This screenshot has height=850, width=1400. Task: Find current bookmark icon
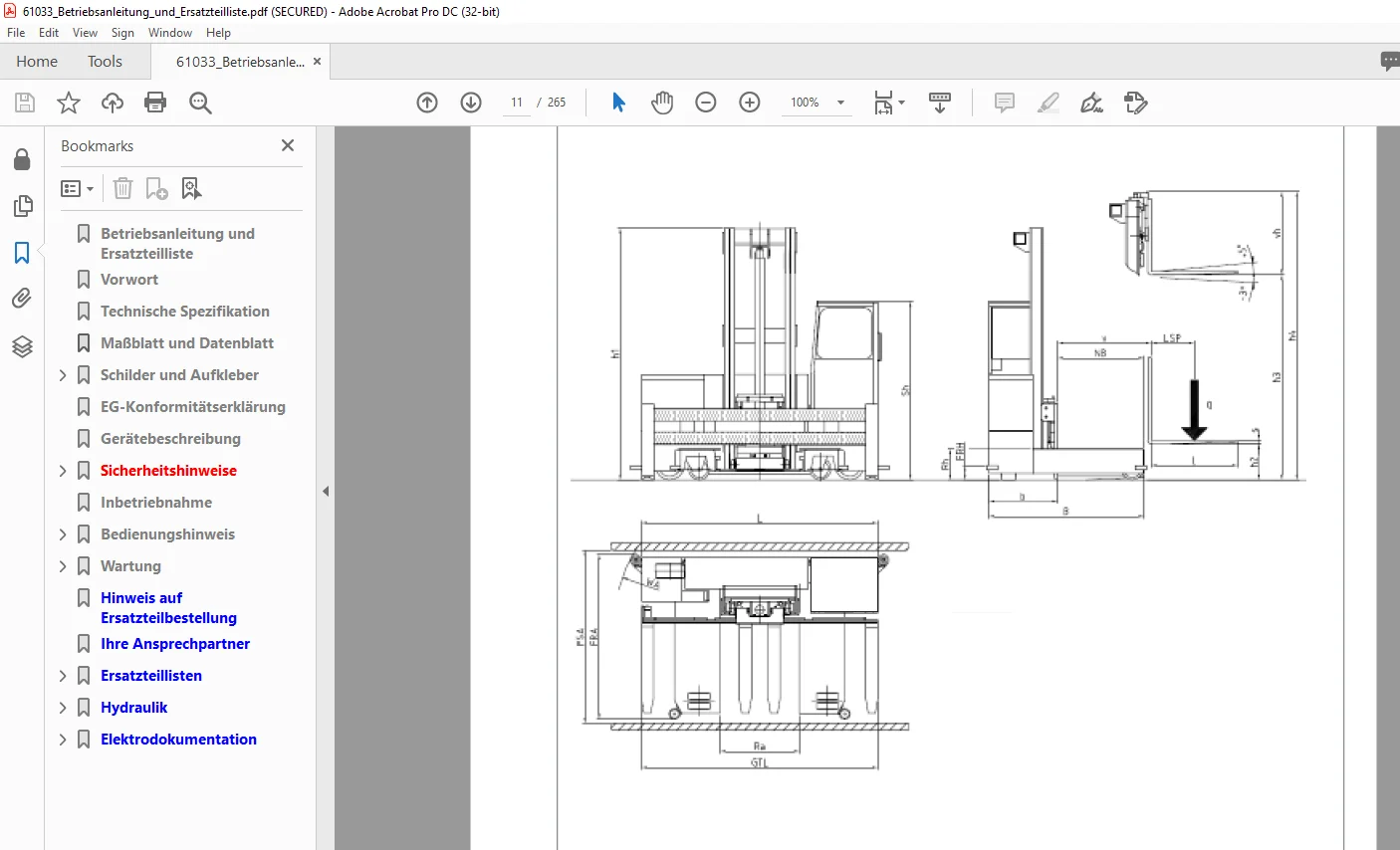pyautogui.click(x=191, y=188)
